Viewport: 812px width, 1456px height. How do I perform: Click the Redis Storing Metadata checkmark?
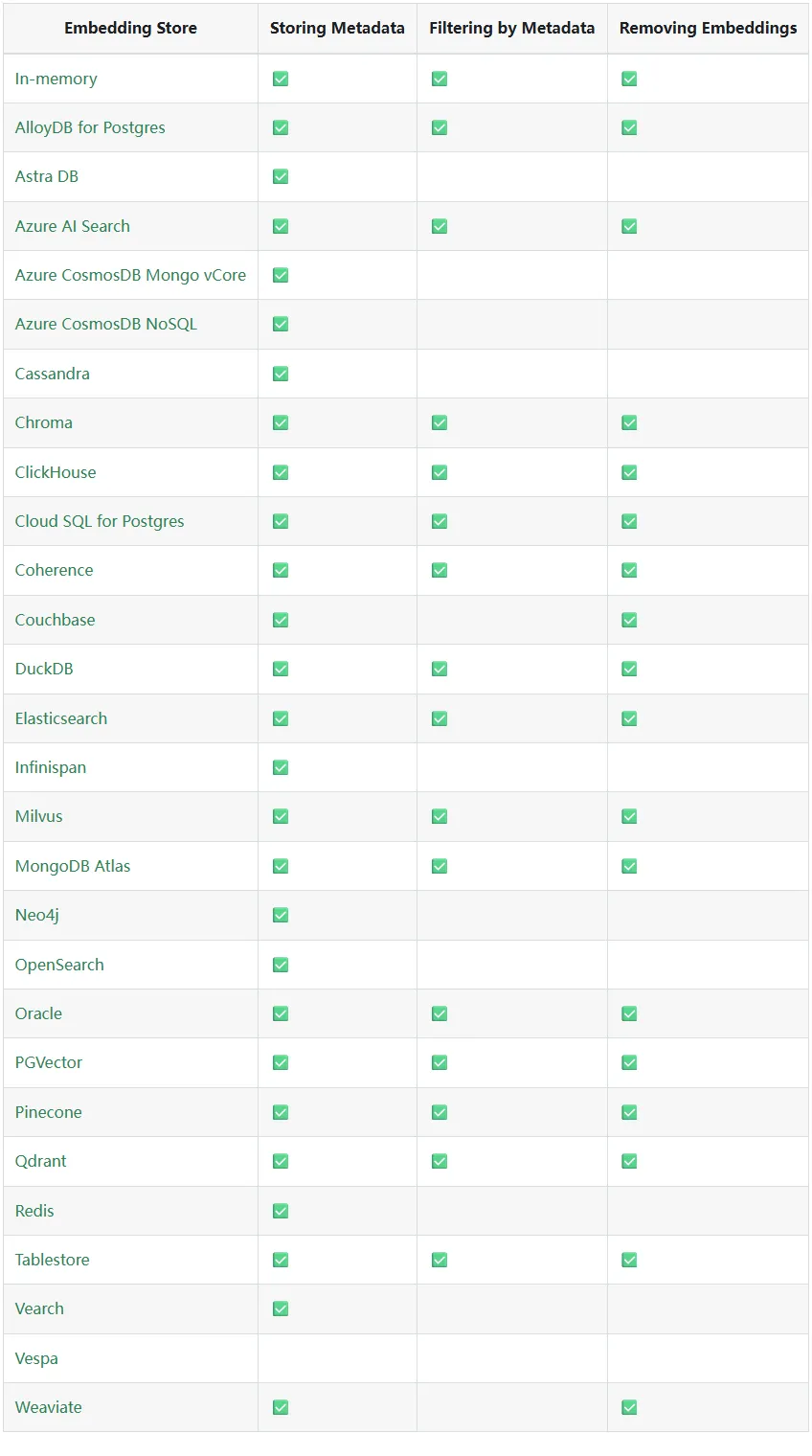(x=281, y=1211)
